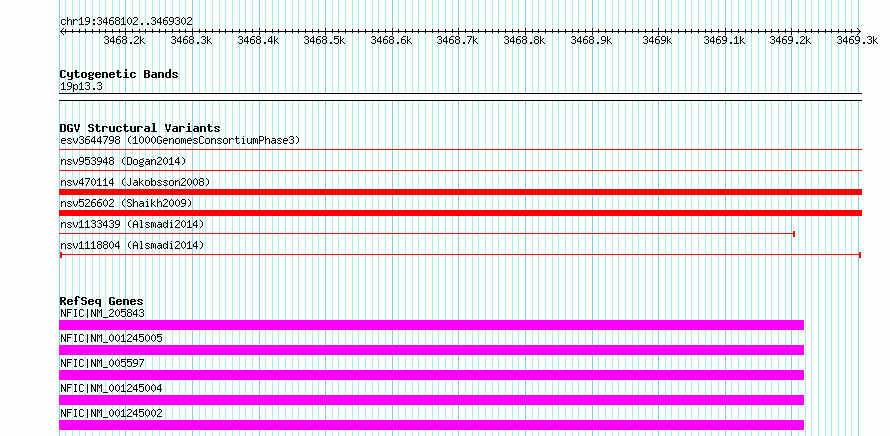The image size is (890, 436).
Task: Click the 3468.6k ruler position
Action: pyautogui.click(x=391, y=40)
